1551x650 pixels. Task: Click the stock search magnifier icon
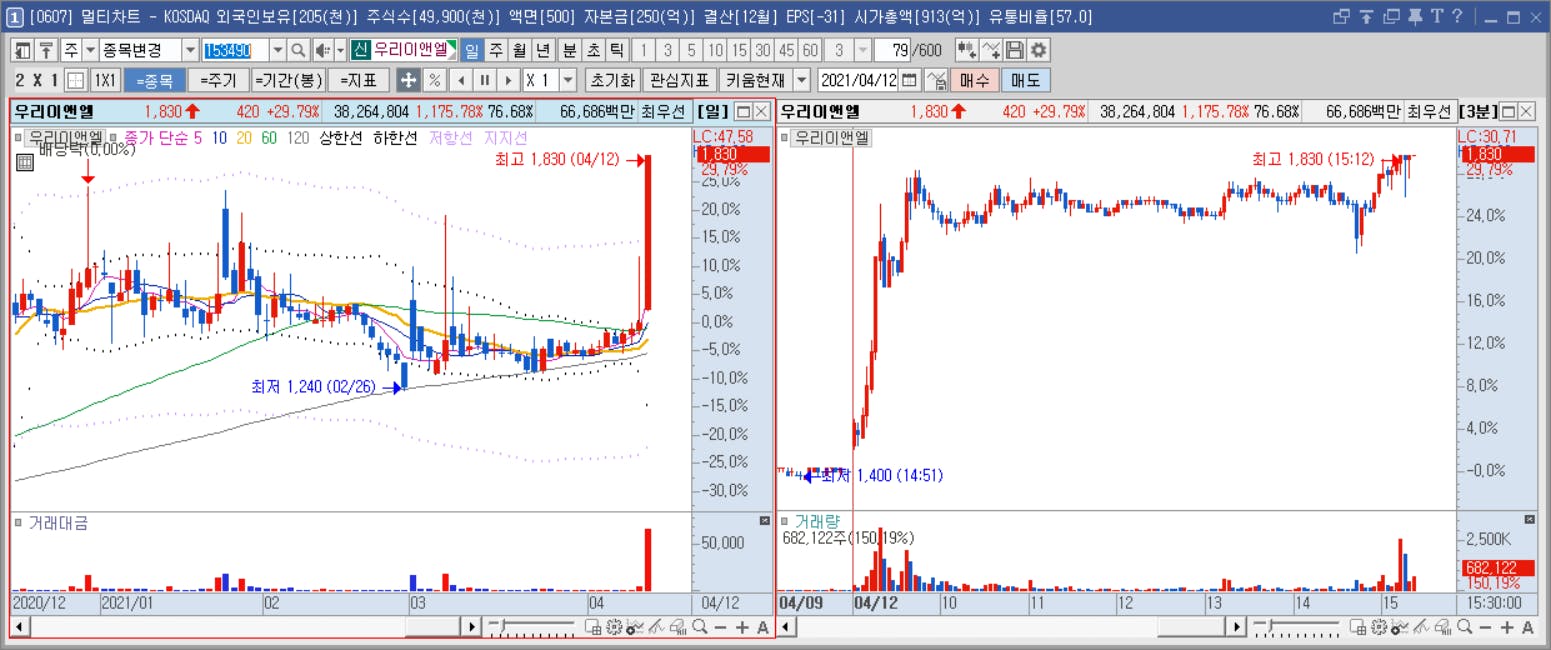pyautogui.click(x=298, y=50)
